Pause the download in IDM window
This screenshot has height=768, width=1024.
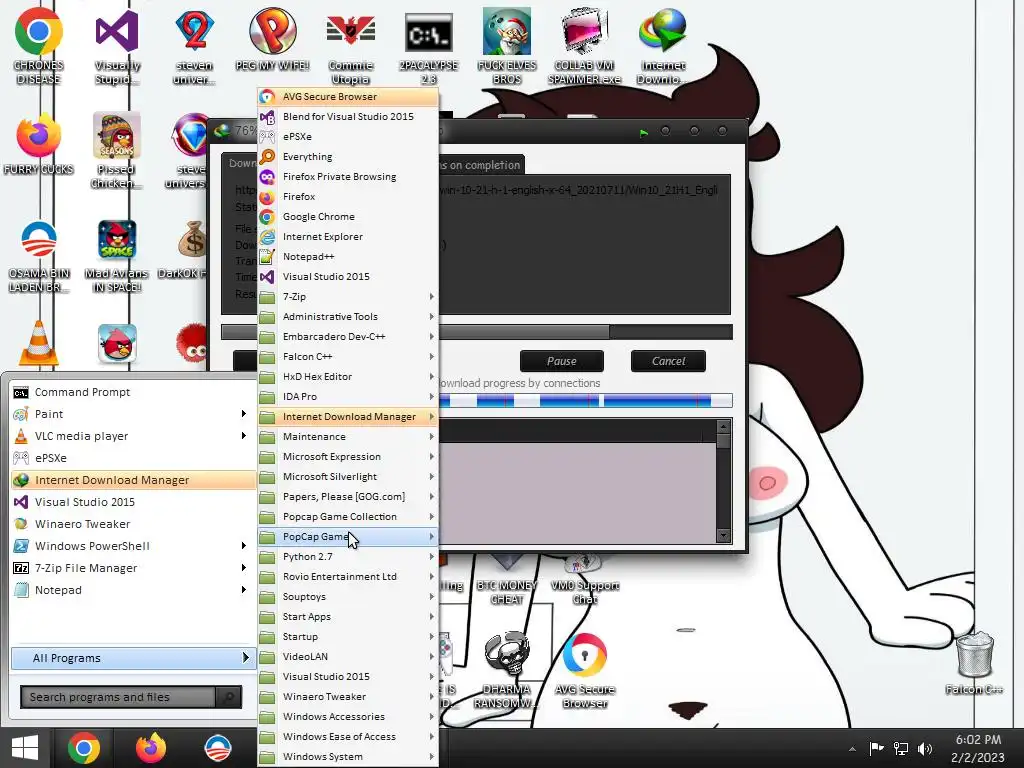pos(562,361)
